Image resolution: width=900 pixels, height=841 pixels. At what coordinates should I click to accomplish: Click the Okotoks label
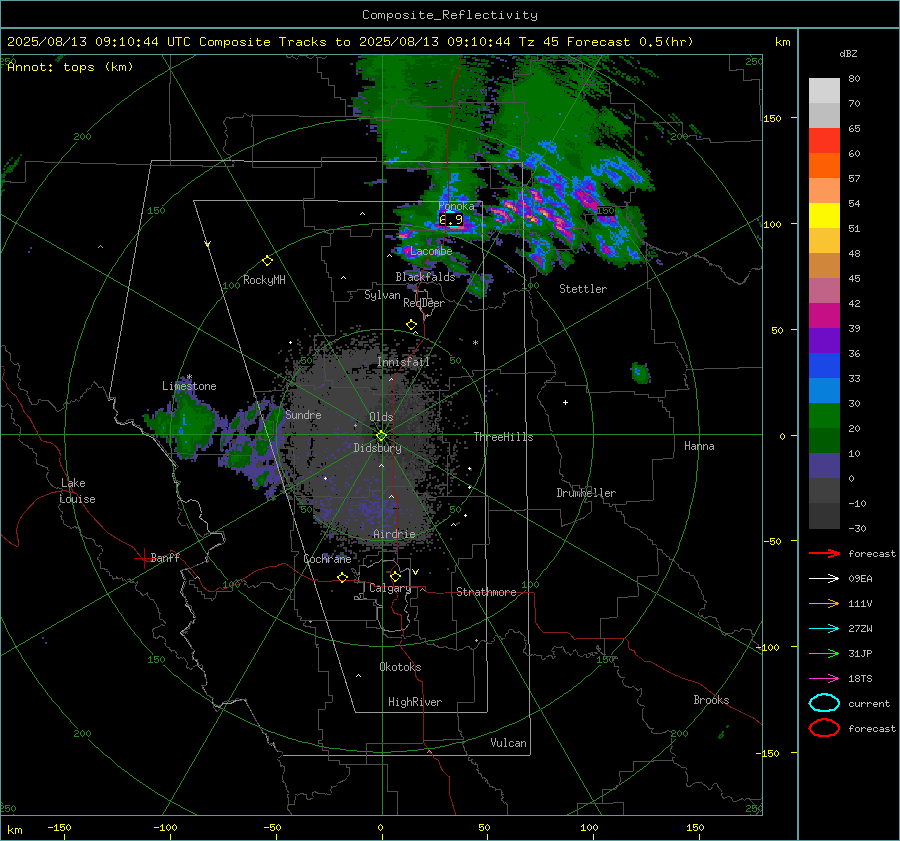(400, 667)
